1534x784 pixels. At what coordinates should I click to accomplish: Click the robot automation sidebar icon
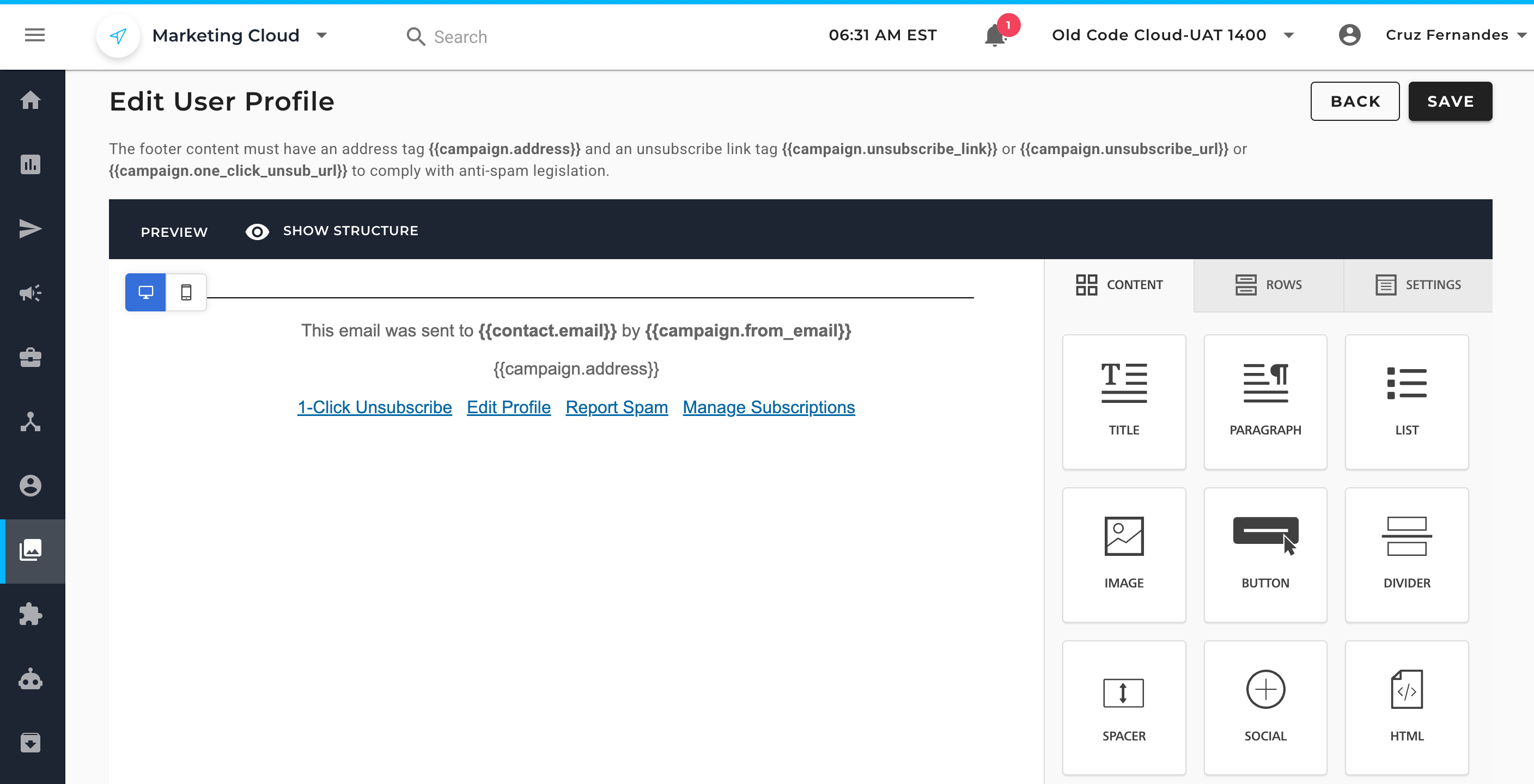click(31, 678)
